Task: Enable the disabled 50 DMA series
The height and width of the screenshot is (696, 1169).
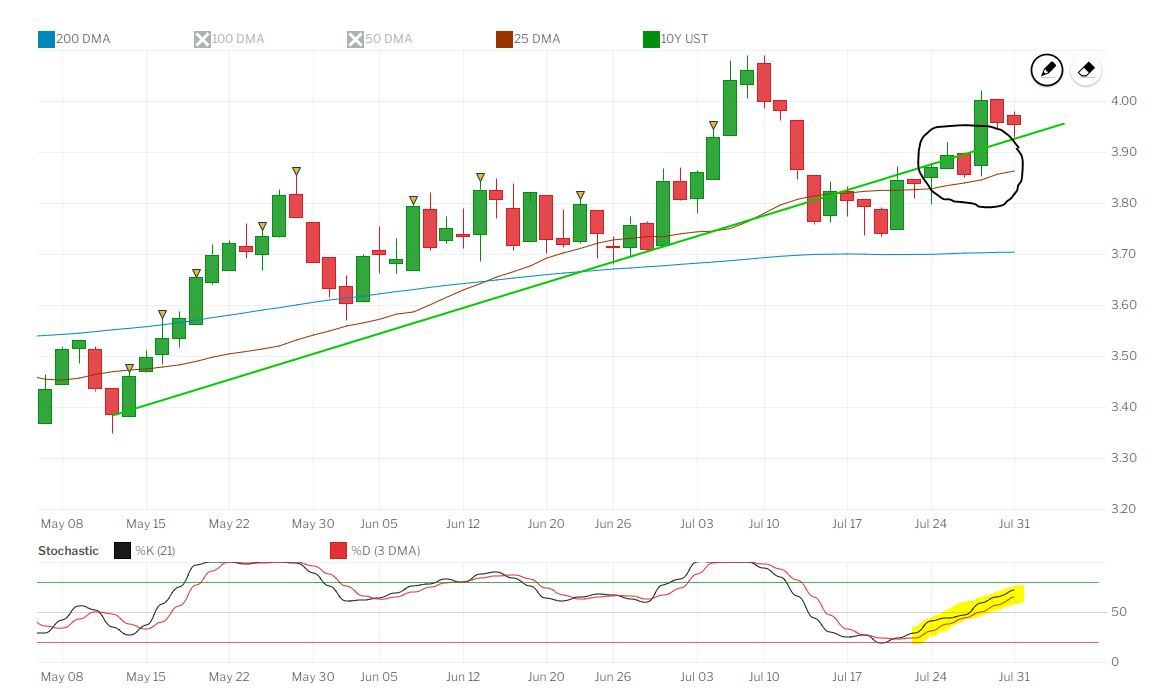Action: (379, 39)
